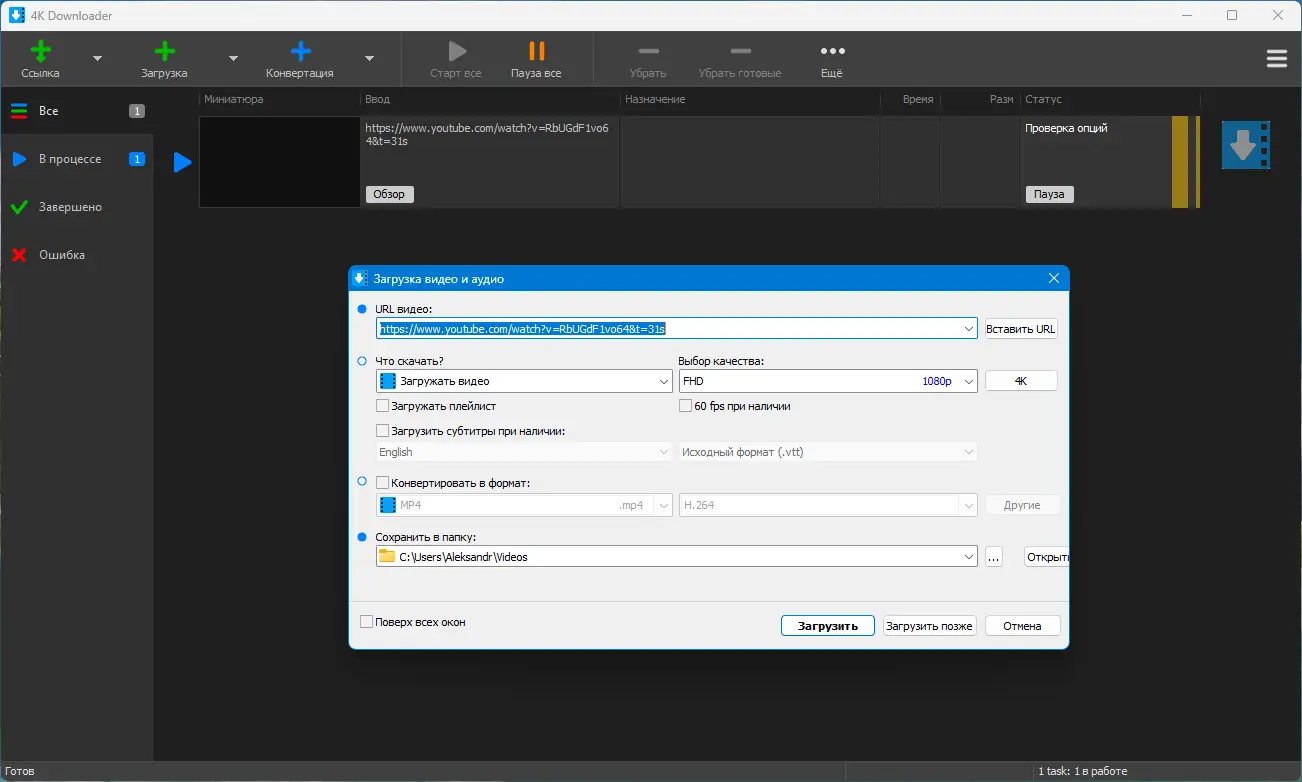Click the blue download film icon
This screenshot has width=1302, height=782.
click(x=1245, y=146)
